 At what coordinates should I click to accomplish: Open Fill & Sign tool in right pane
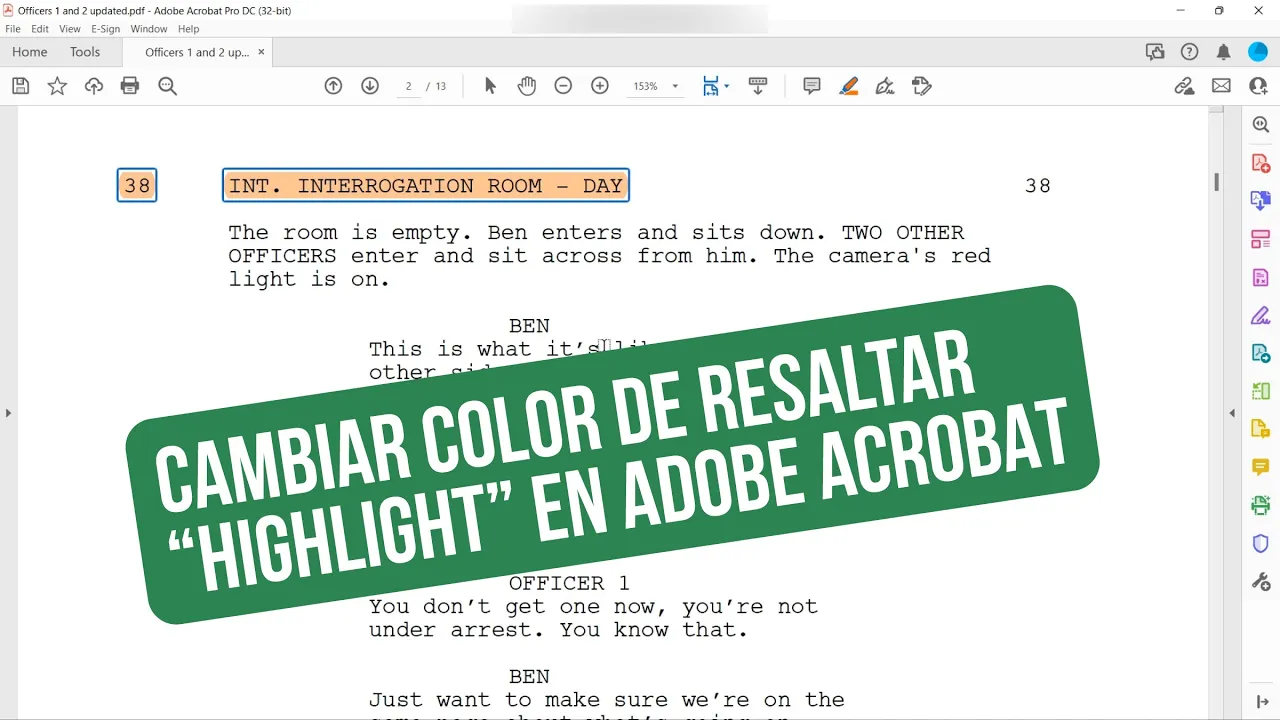[1260, 316]
